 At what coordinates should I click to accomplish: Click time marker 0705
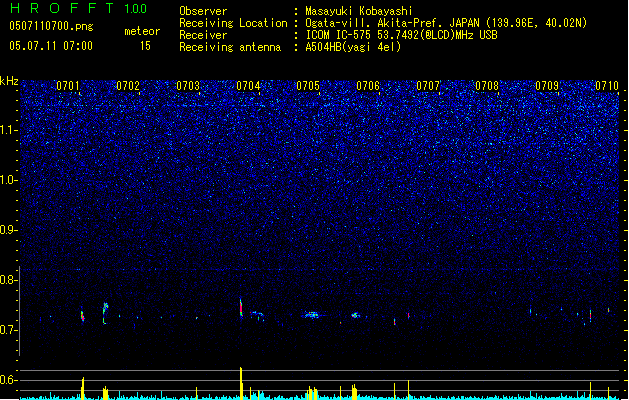(x=308, y=86)
